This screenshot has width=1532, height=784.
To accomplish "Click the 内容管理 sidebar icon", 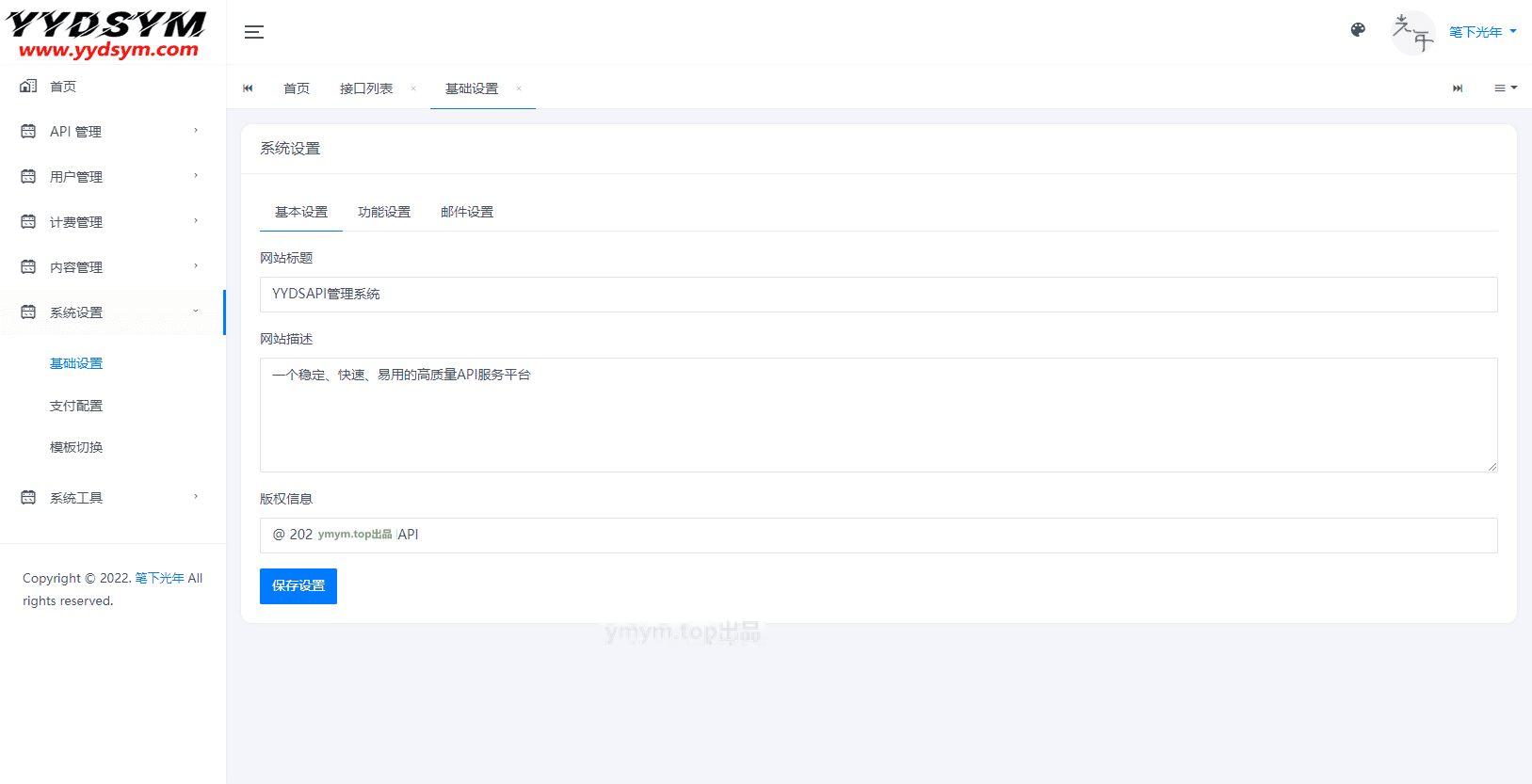I will [x=28, y=266].
